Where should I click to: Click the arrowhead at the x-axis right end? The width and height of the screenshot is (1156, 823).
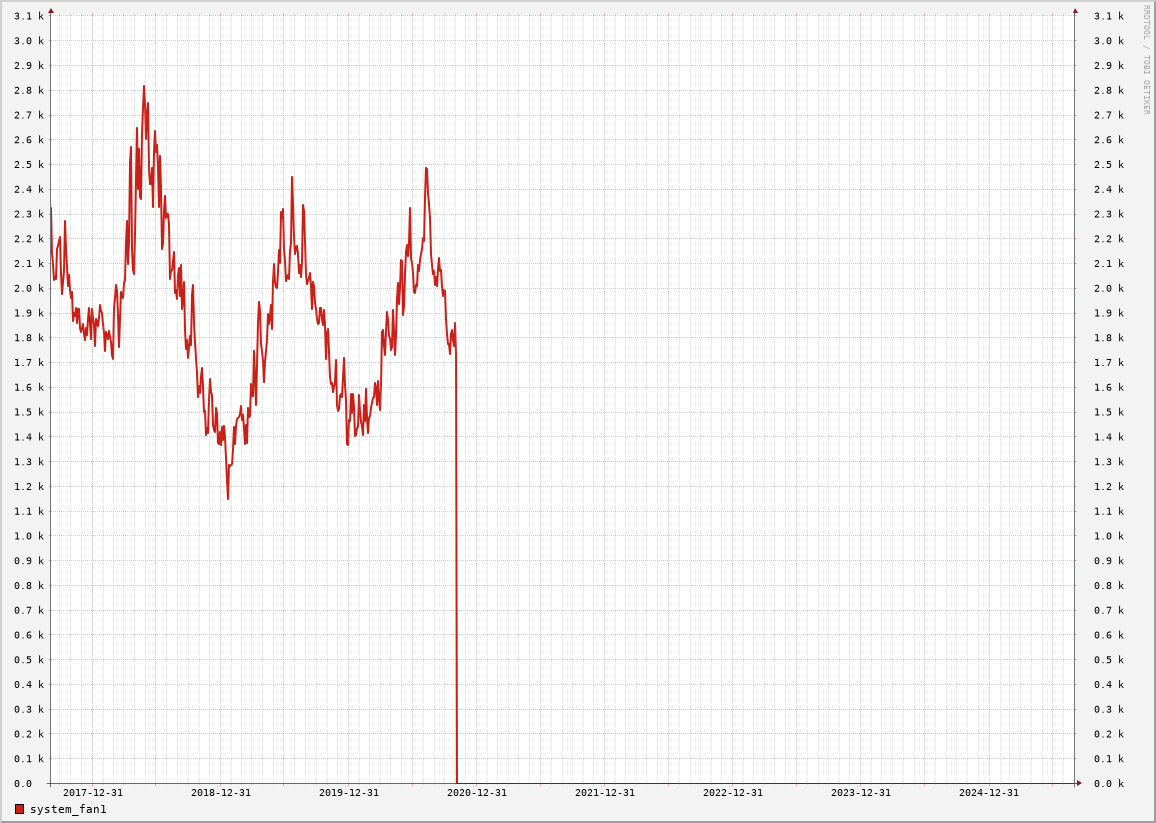(x=1079, y=783)
